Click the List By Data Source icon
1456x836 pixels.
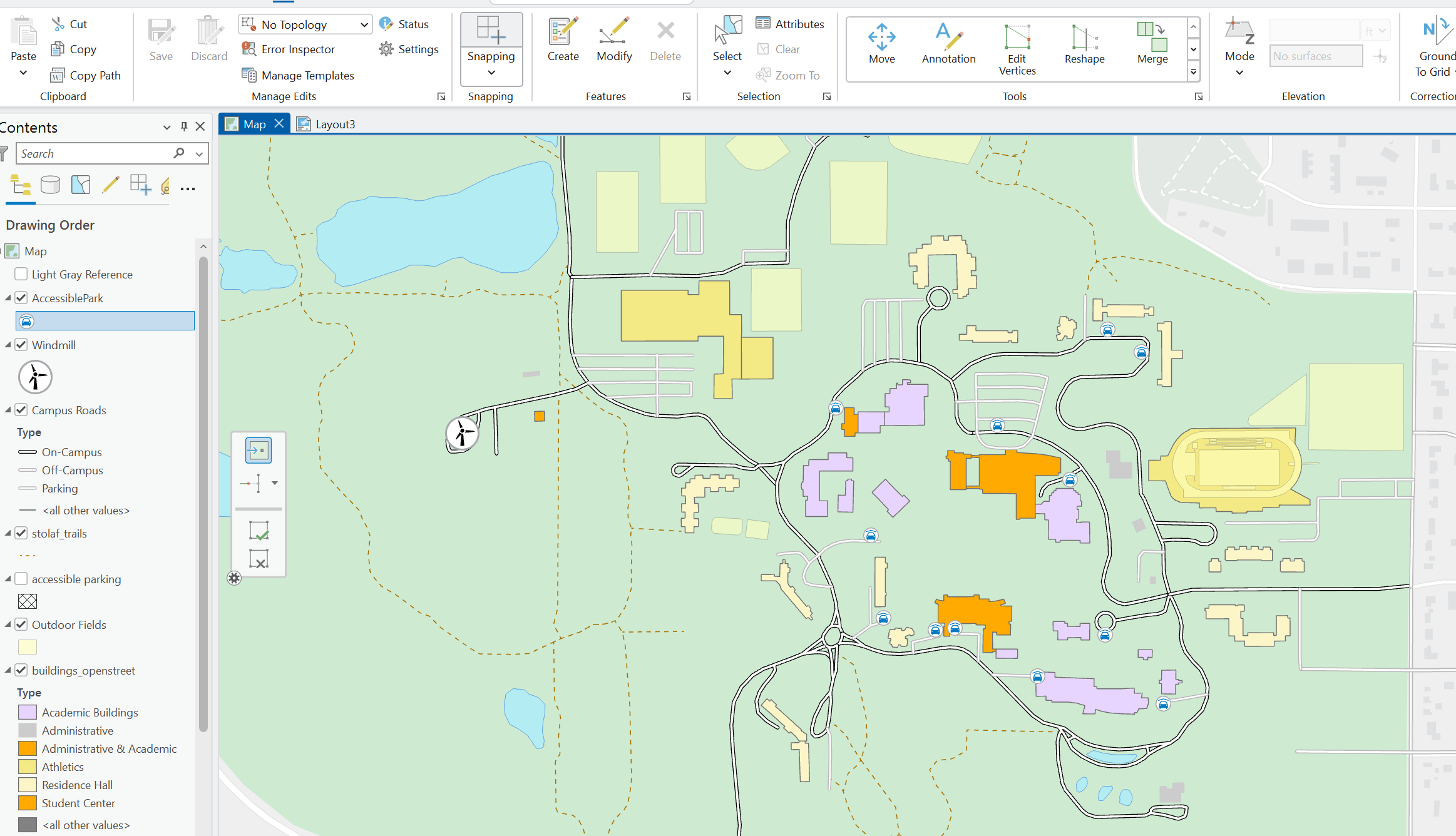[x=50, y=185]
